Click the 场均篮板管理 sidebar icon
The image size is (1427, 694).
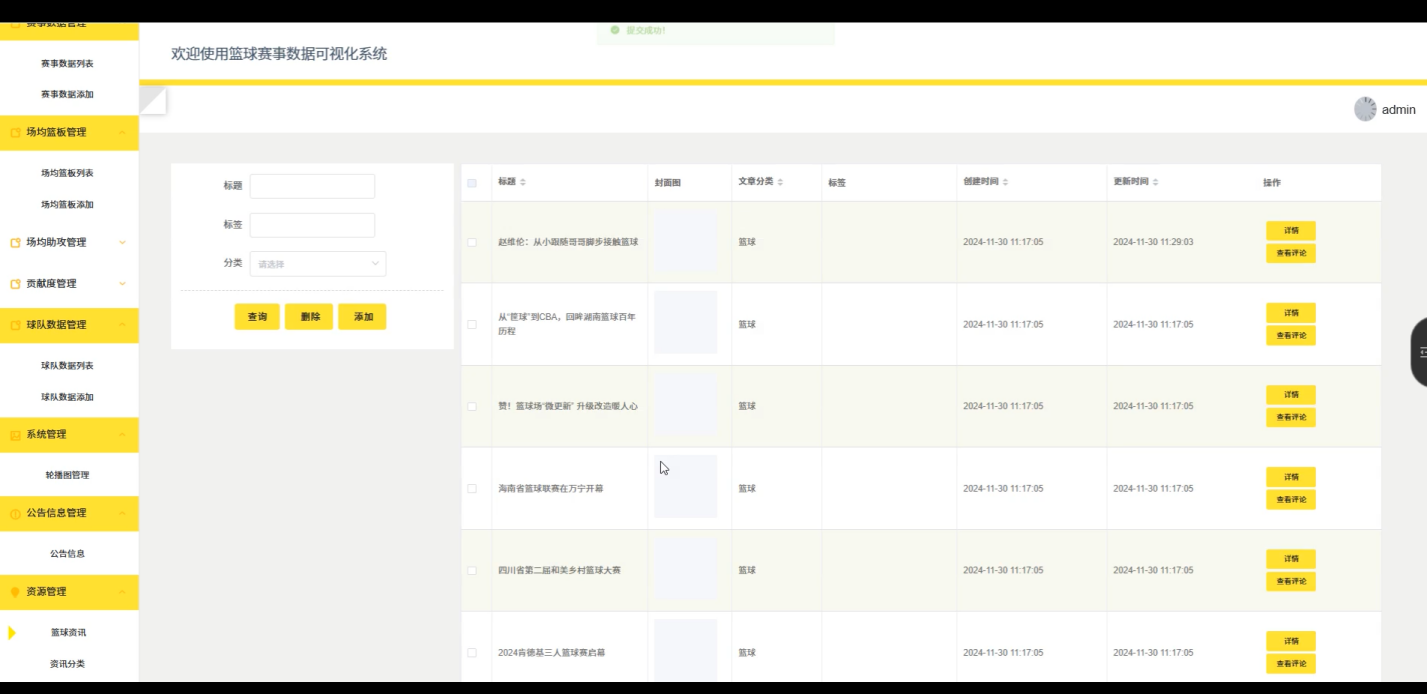(15, 132)
